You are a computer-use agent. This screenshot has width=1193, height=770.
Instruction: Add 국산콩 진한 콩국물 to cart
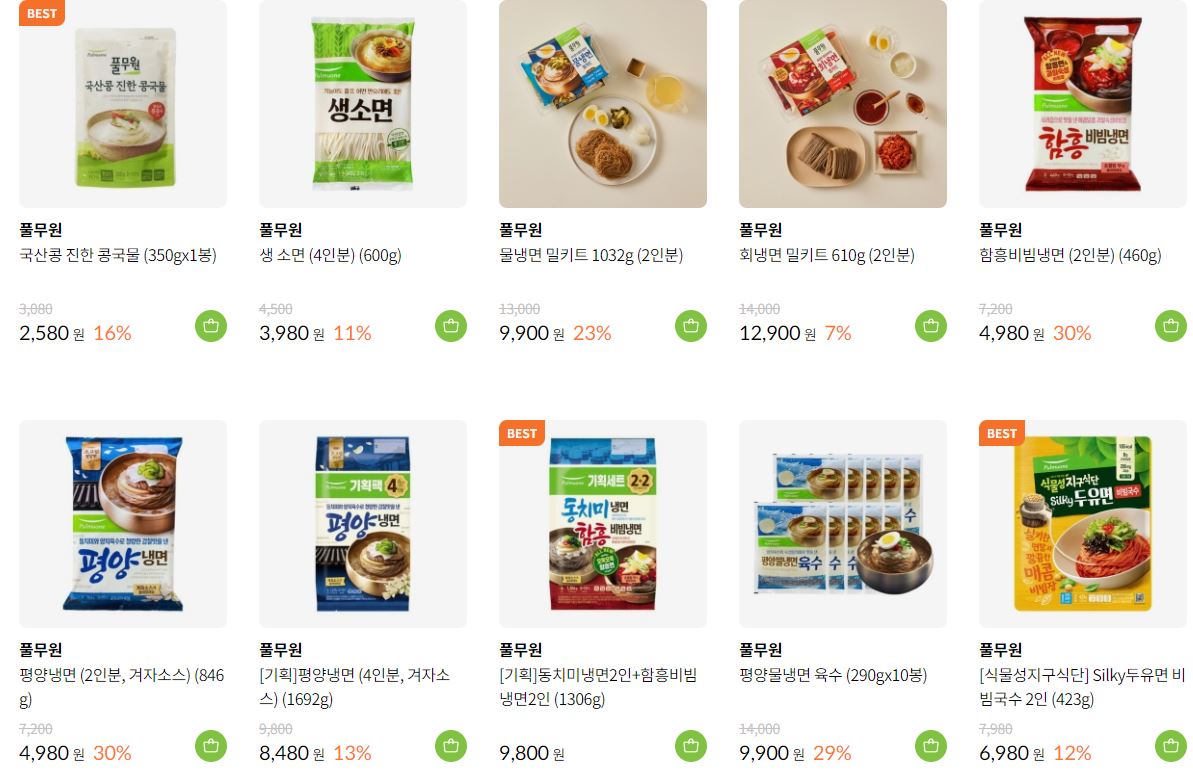[211, 326]
